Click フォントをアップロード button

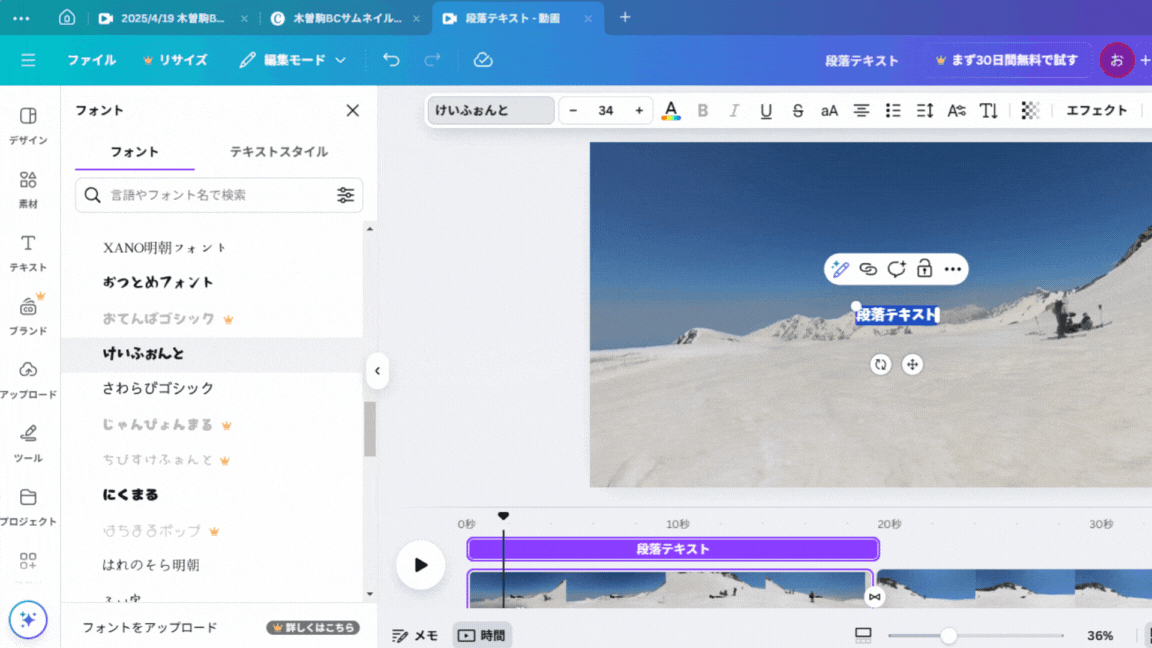tap(150, 628)
